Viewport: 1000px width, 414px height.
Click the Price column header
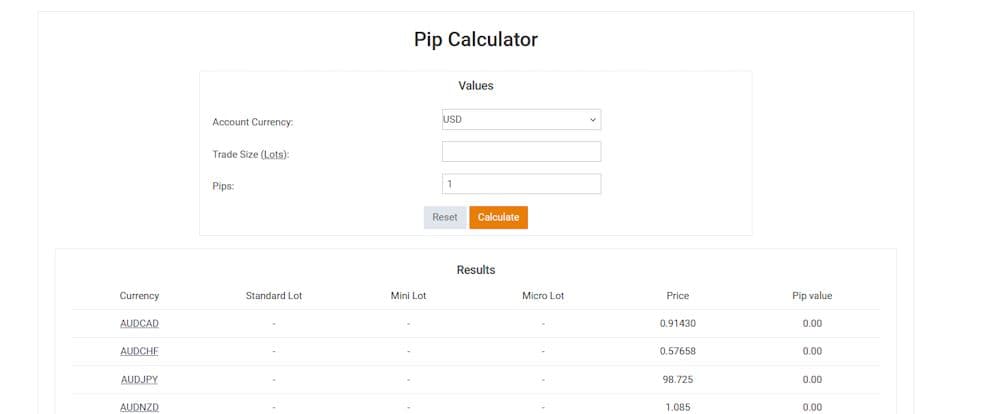pyautogui.click(x=677, y=296)
